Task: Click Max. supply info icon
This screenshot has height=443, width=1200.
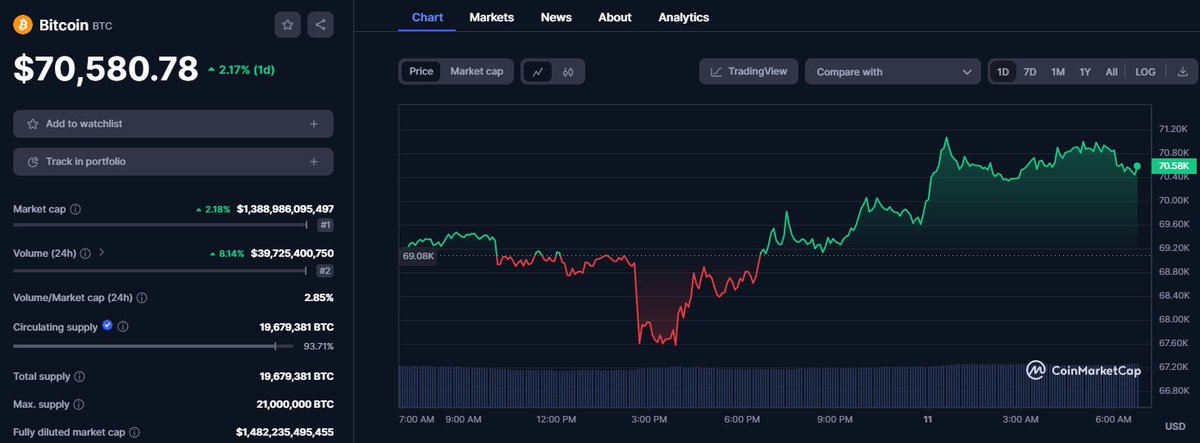Action: [77, 405]
